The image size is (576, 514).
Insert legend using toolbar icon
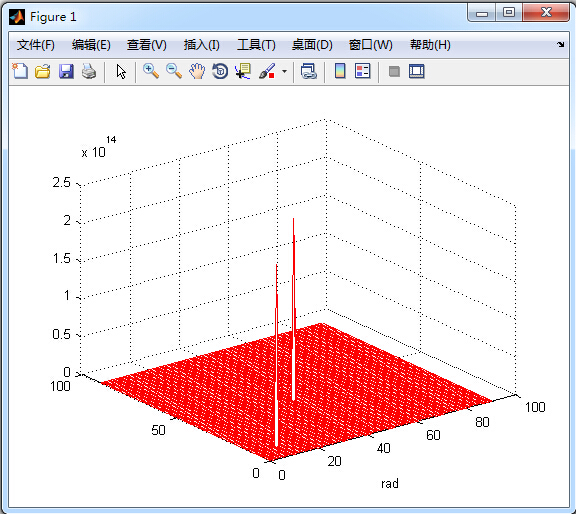363,71
